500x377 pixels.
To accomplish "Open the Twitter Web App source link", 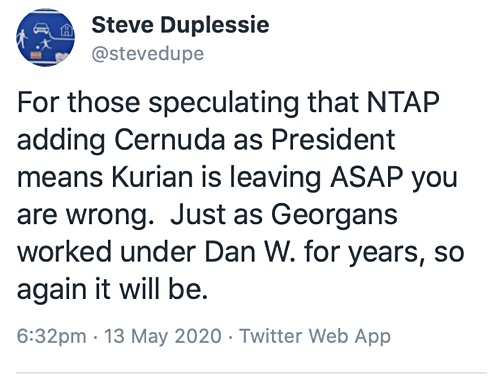I will (315, 336).
